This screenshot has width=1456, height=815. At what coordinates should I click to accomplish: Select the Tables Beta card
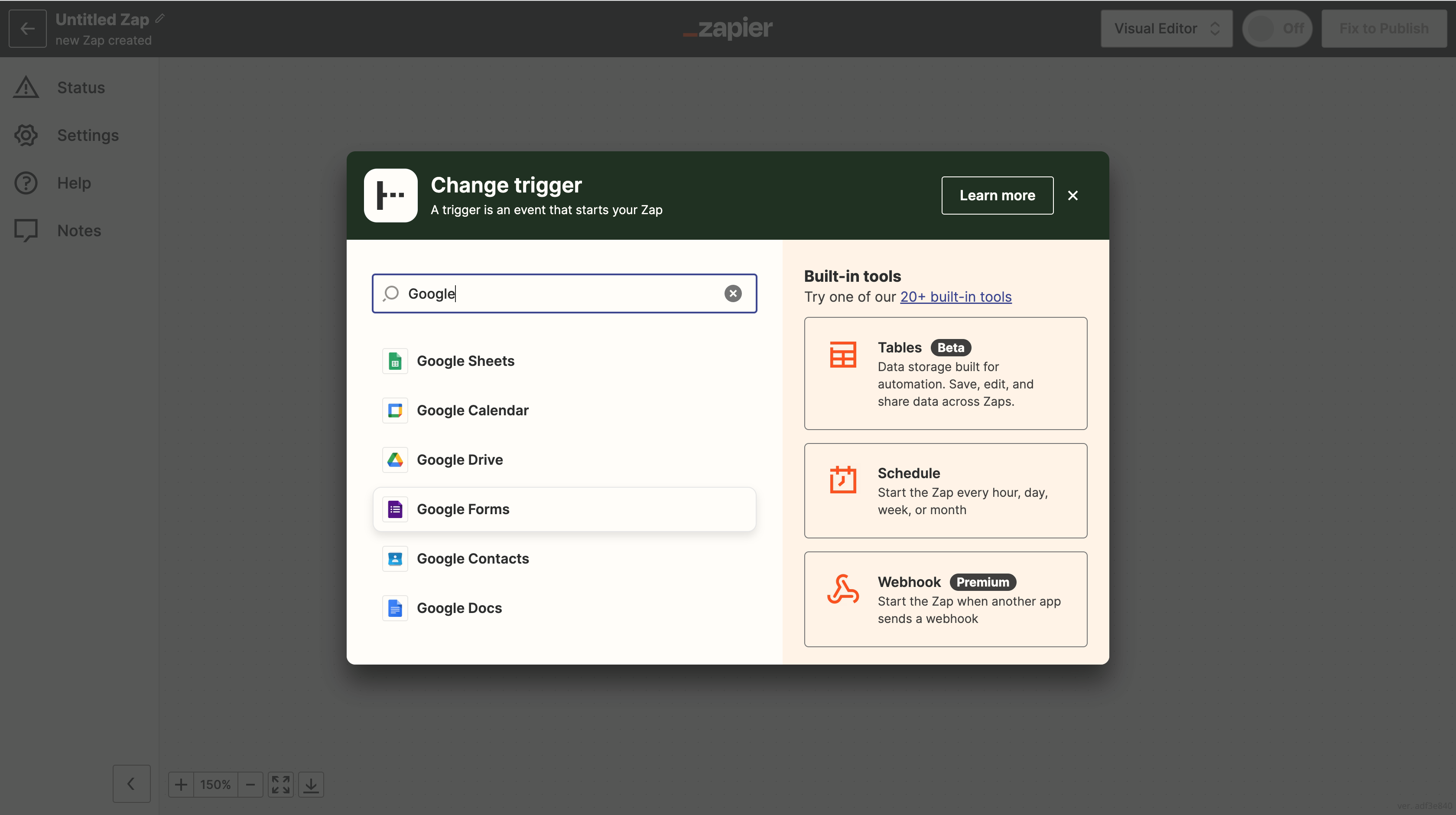(x=946, y=373)
